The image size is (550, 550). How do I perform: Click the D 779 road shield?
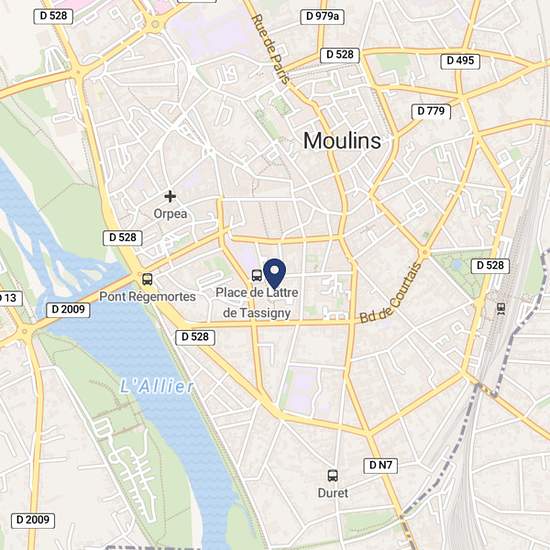click(431, 111)
